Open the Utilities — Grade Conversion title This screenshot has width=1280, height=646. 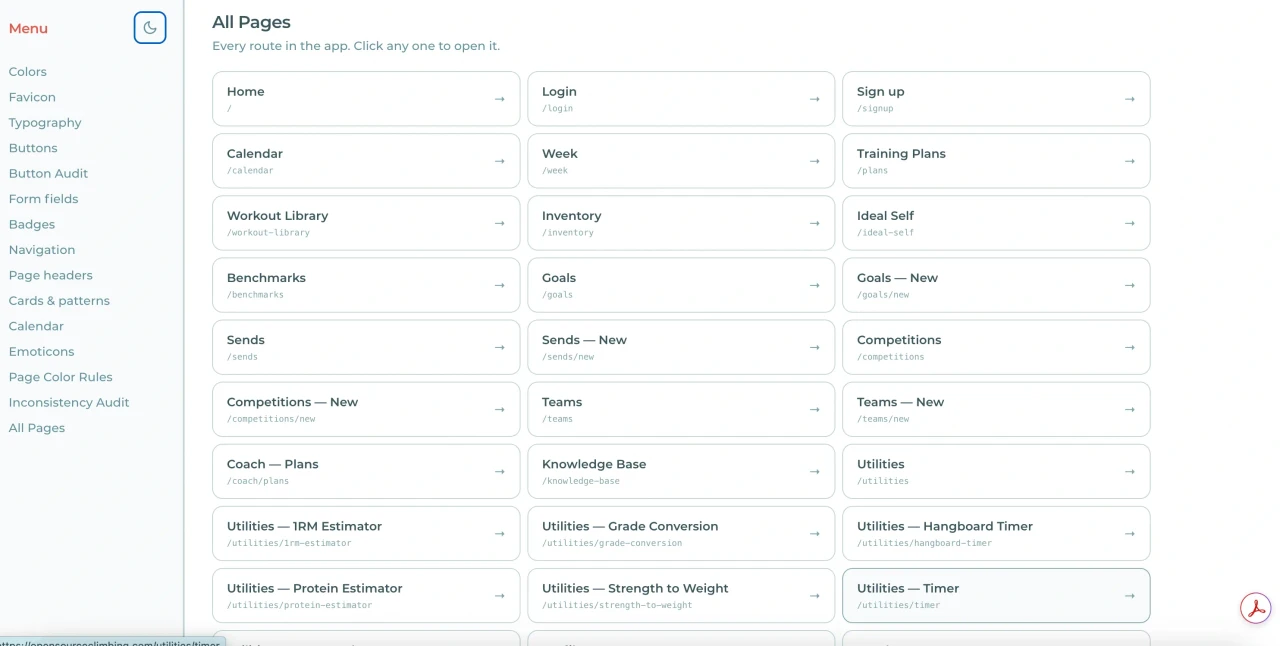coord(630,526)
